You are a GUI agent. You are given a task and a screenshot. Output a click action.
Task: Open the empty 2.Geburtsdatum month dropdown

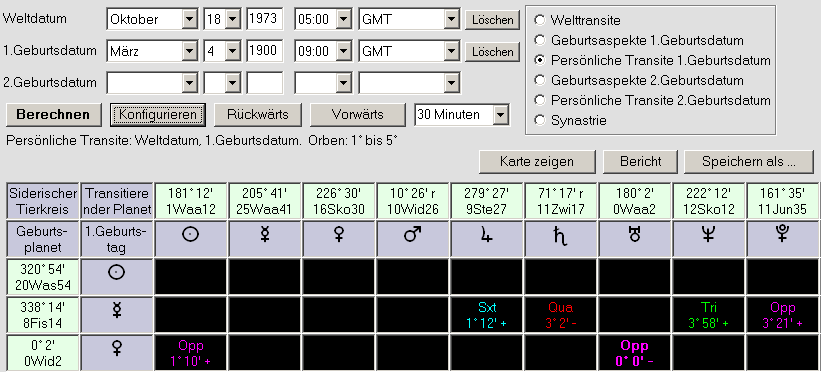click(x=189, y=83)
